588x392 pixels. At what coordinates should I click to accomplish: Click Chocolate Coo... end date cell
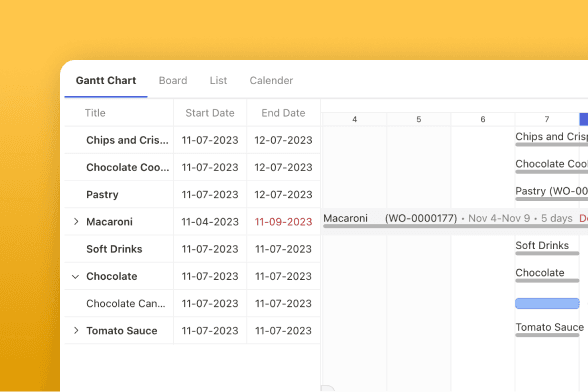point(284,167)
